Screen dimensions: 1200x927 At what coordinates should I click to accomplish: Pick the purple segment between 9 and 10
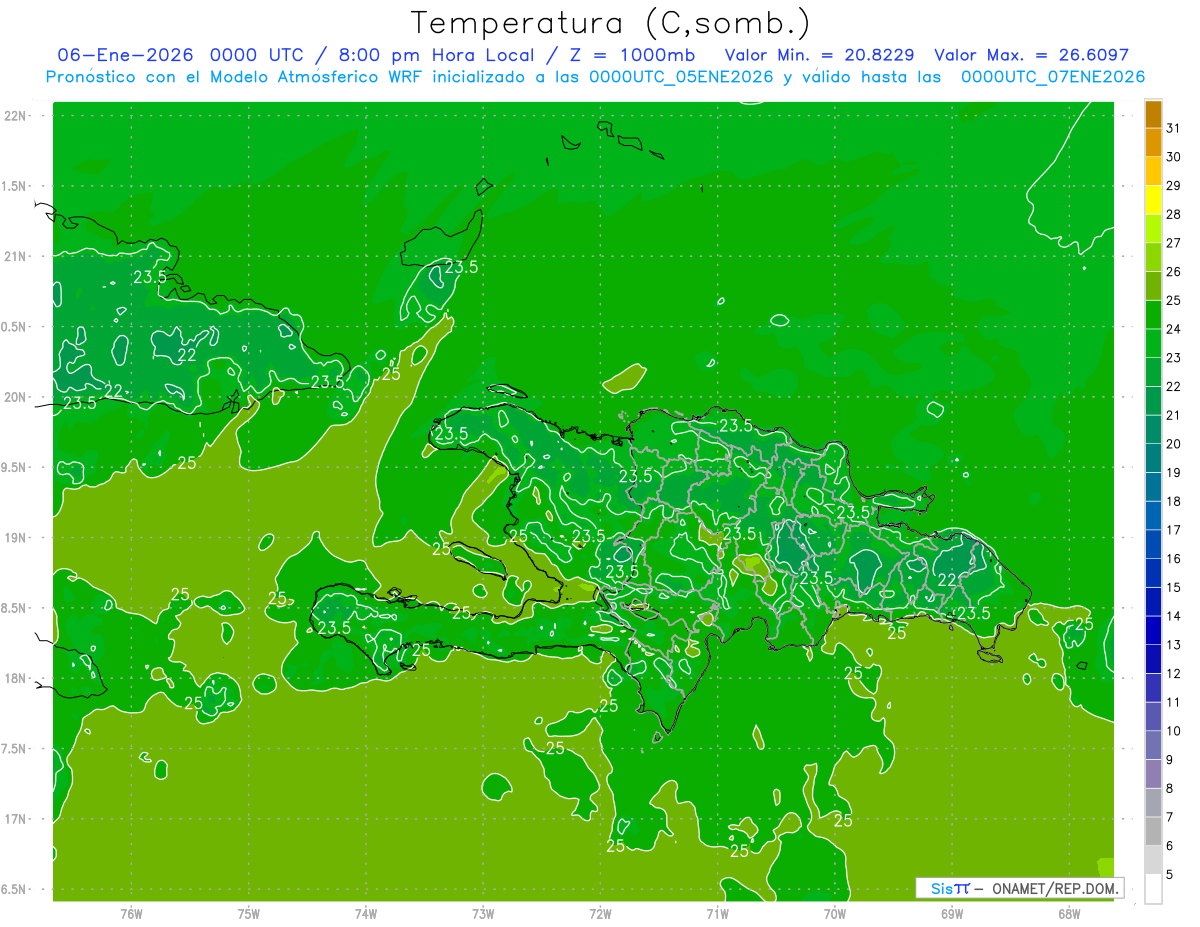1153,745
